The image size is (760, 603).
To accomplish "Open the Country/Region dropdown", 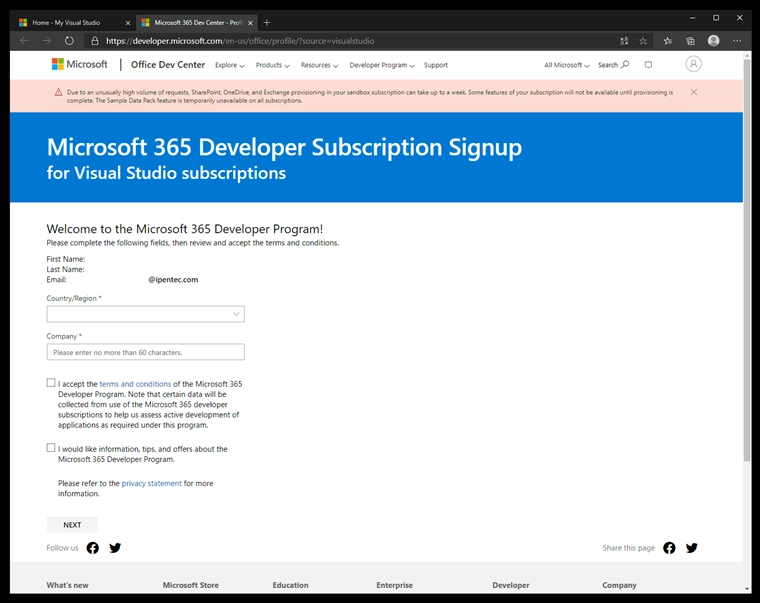I will [145, 314].
